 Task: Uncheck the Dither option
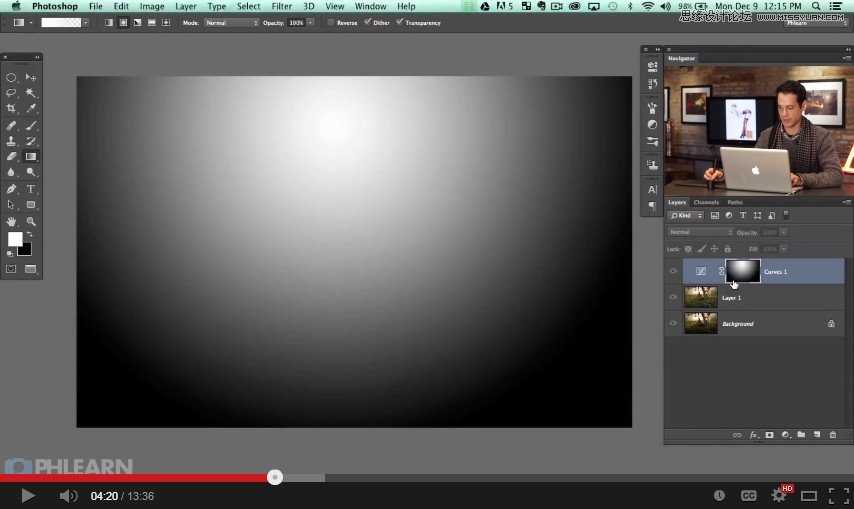pyautogui.click(x=367, y=22)
